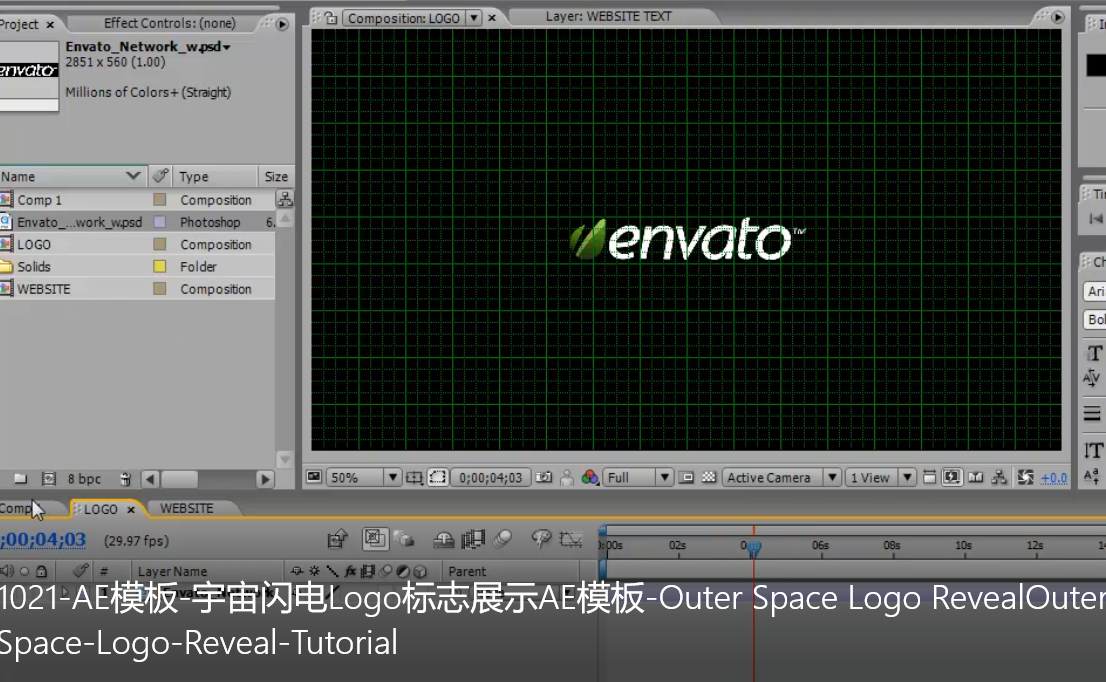Close the Composition LOGO viewer tab
The width and height of the screenshot is (1106, 682).
(x=492, y=18)
